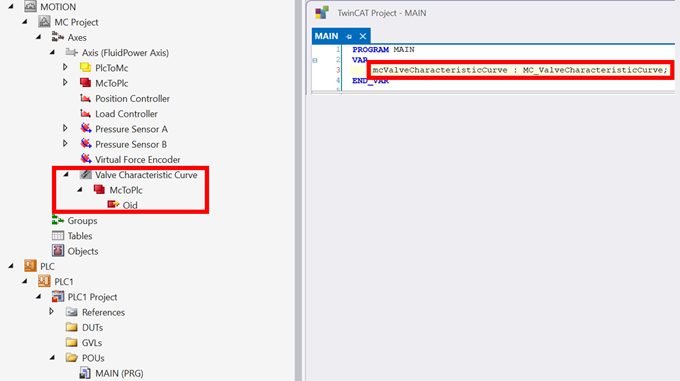680x381 pixels.
Task: Collapse the POUs folder
Action: [x=52, y=358]
